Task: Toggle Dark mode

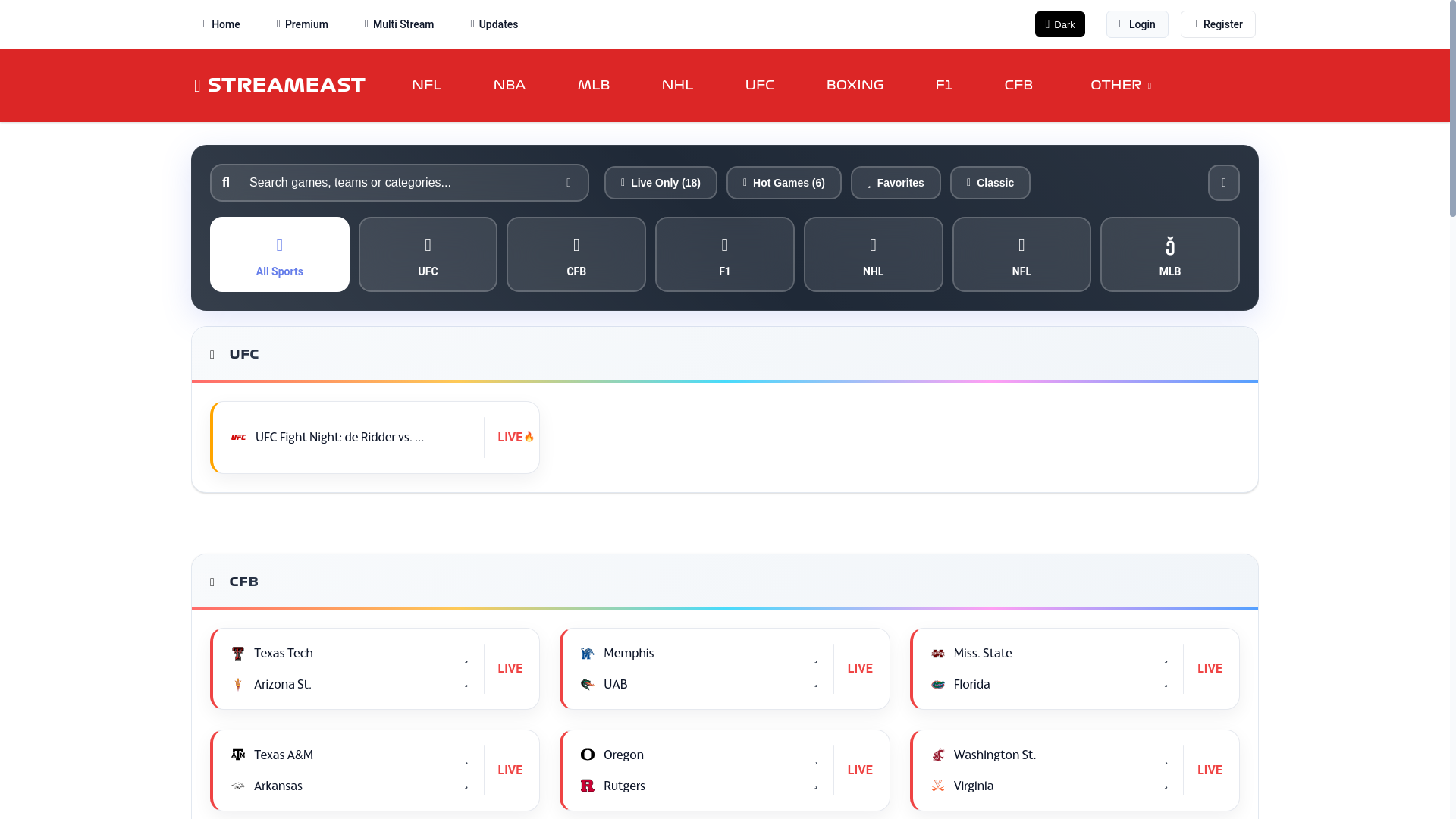Action: [x=1059, y=24]
